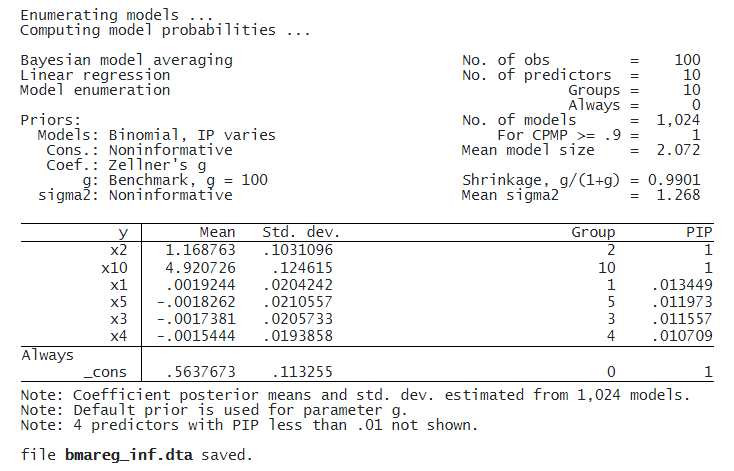
Task: Click the x3 std. dev. value .0205733
Action: (298, 319)
